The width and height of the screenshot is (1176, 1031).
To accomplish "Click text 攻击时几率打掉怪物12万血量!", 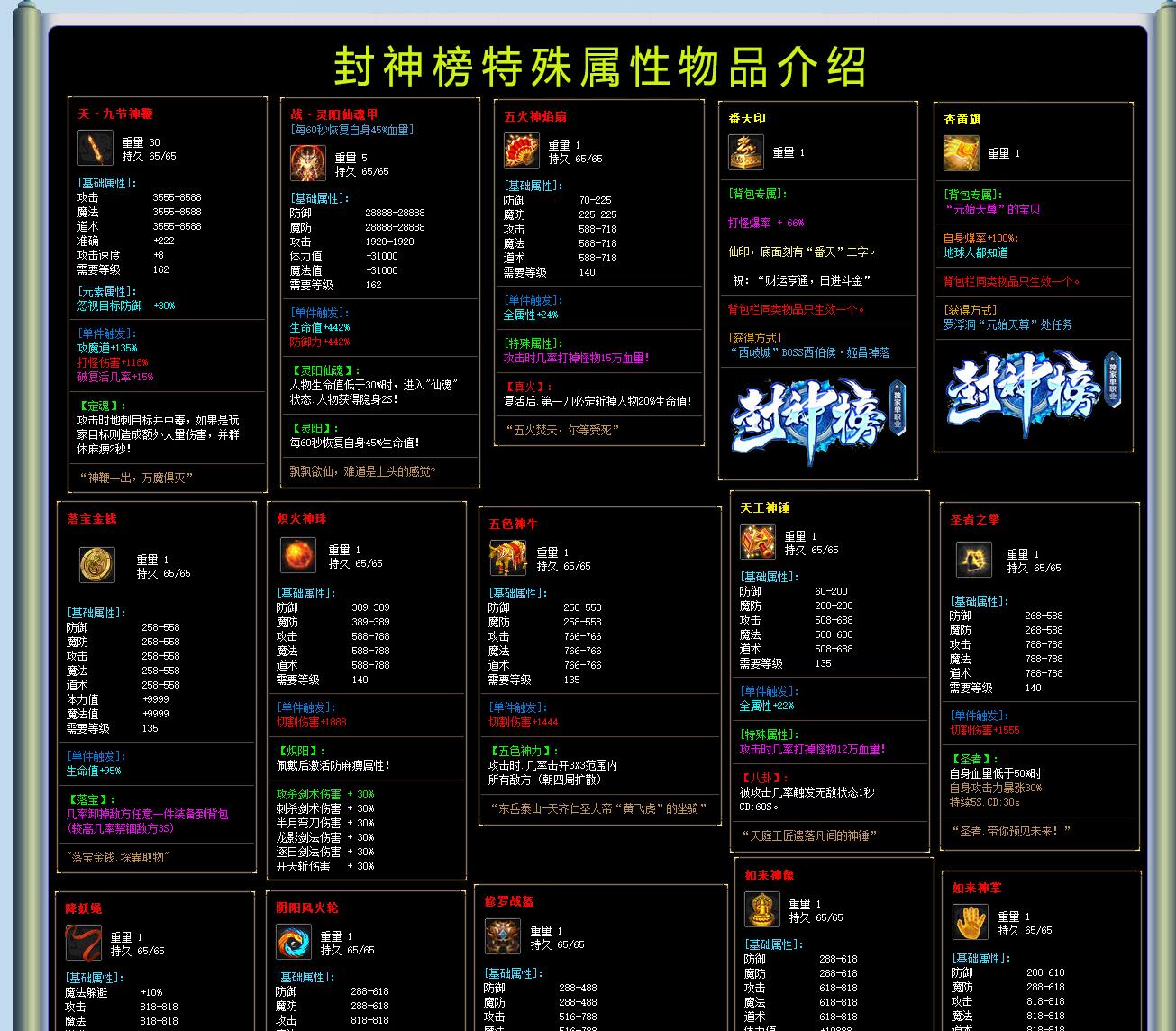I will pos(813,749).
